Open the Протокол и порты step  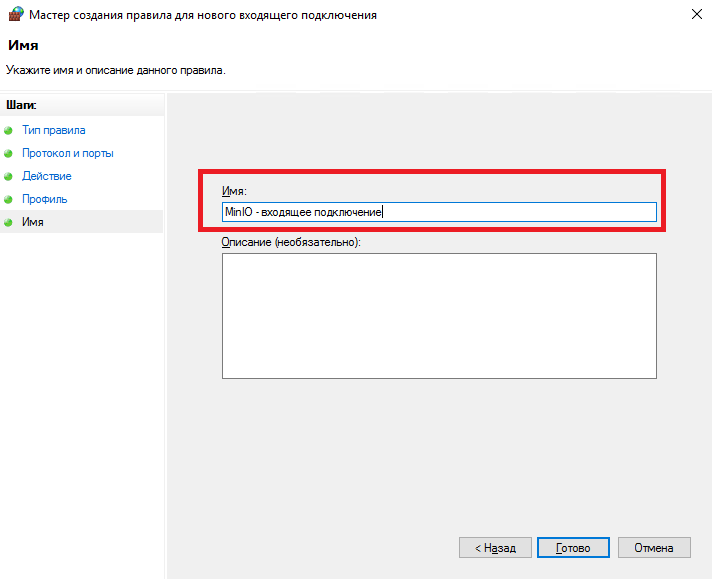click(x=67, y=153)
